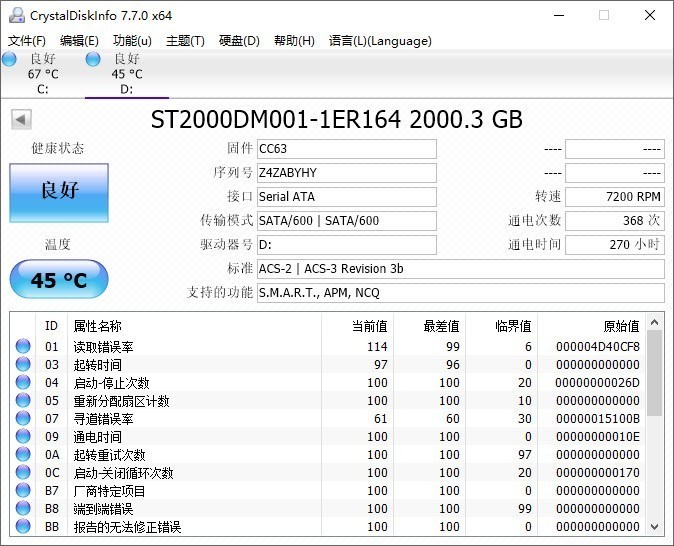
Task: Click the 当前值 column header
Action: coord(357,326)
